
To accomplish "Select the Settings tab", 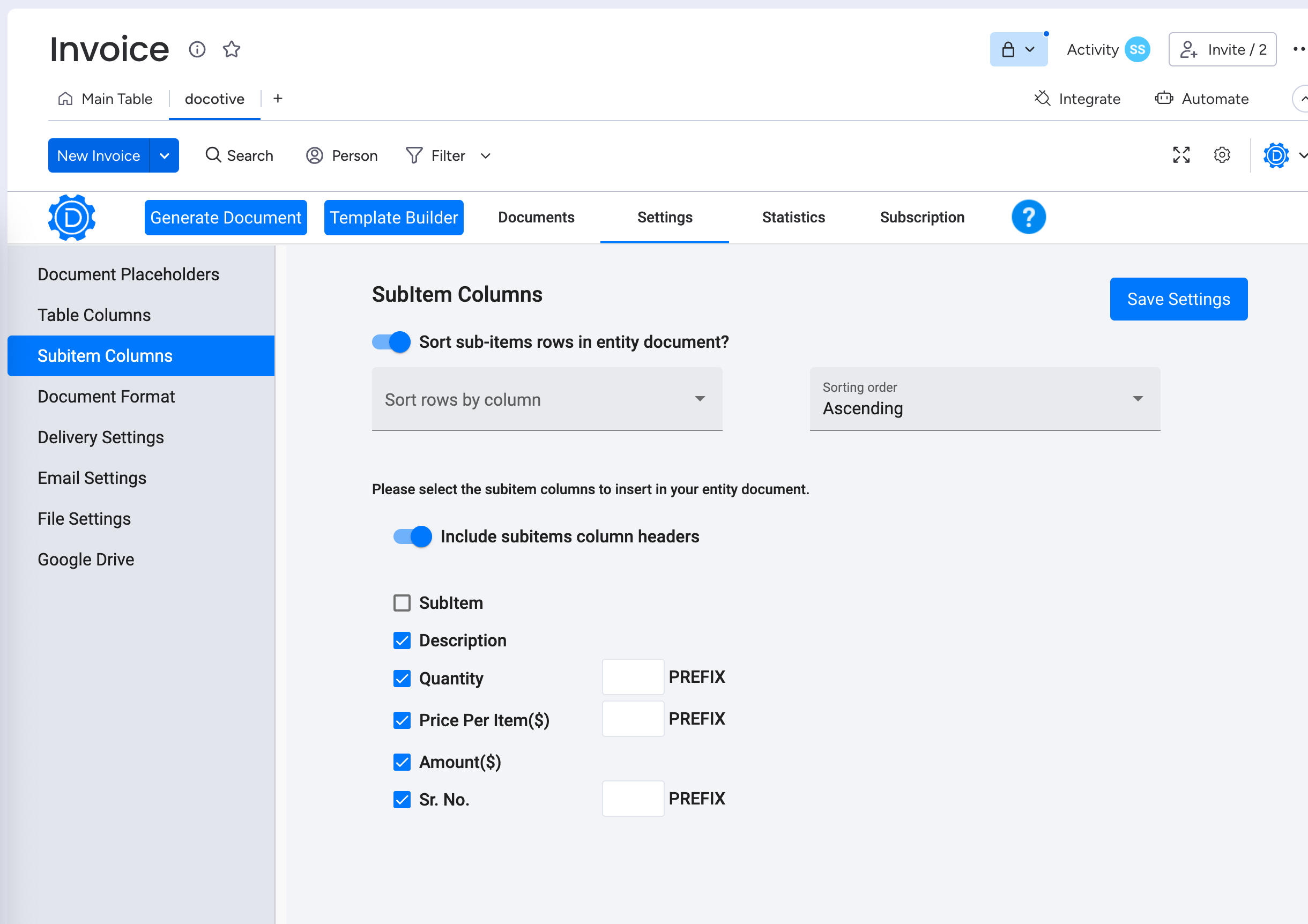I will (x=665, y=218).
